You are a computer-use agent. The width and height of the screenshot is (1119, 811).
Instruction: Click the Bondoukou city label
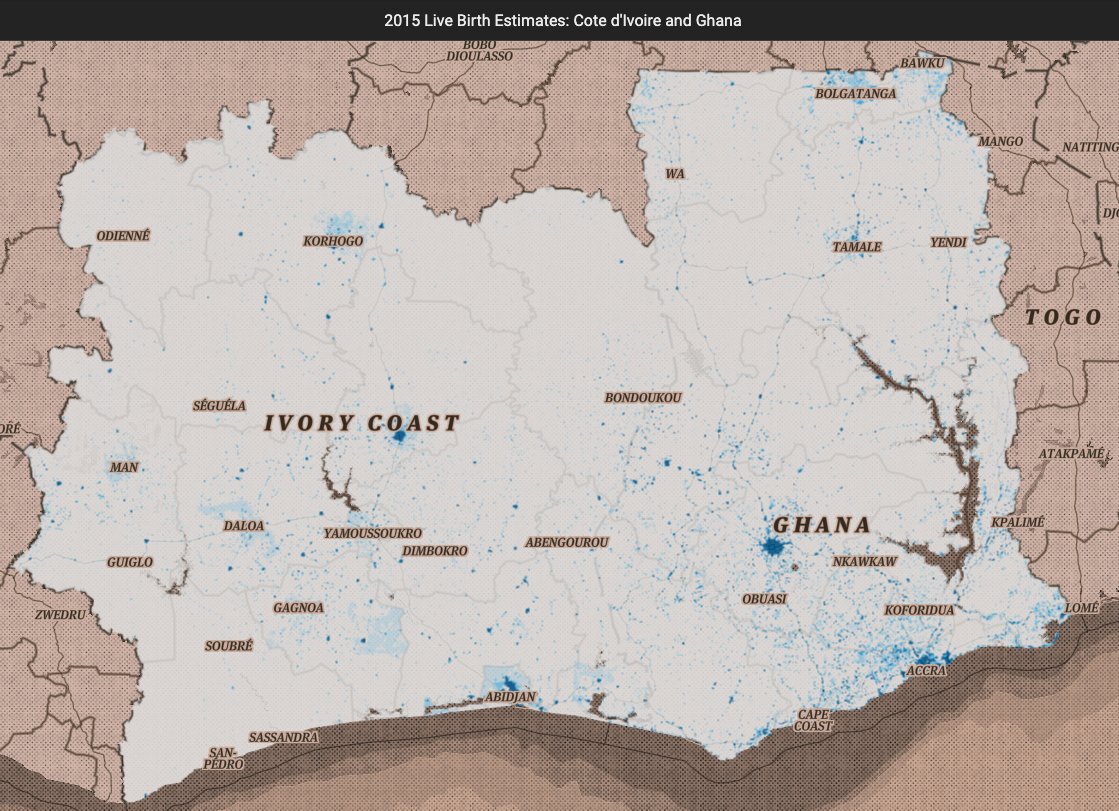tap(643, 398)
